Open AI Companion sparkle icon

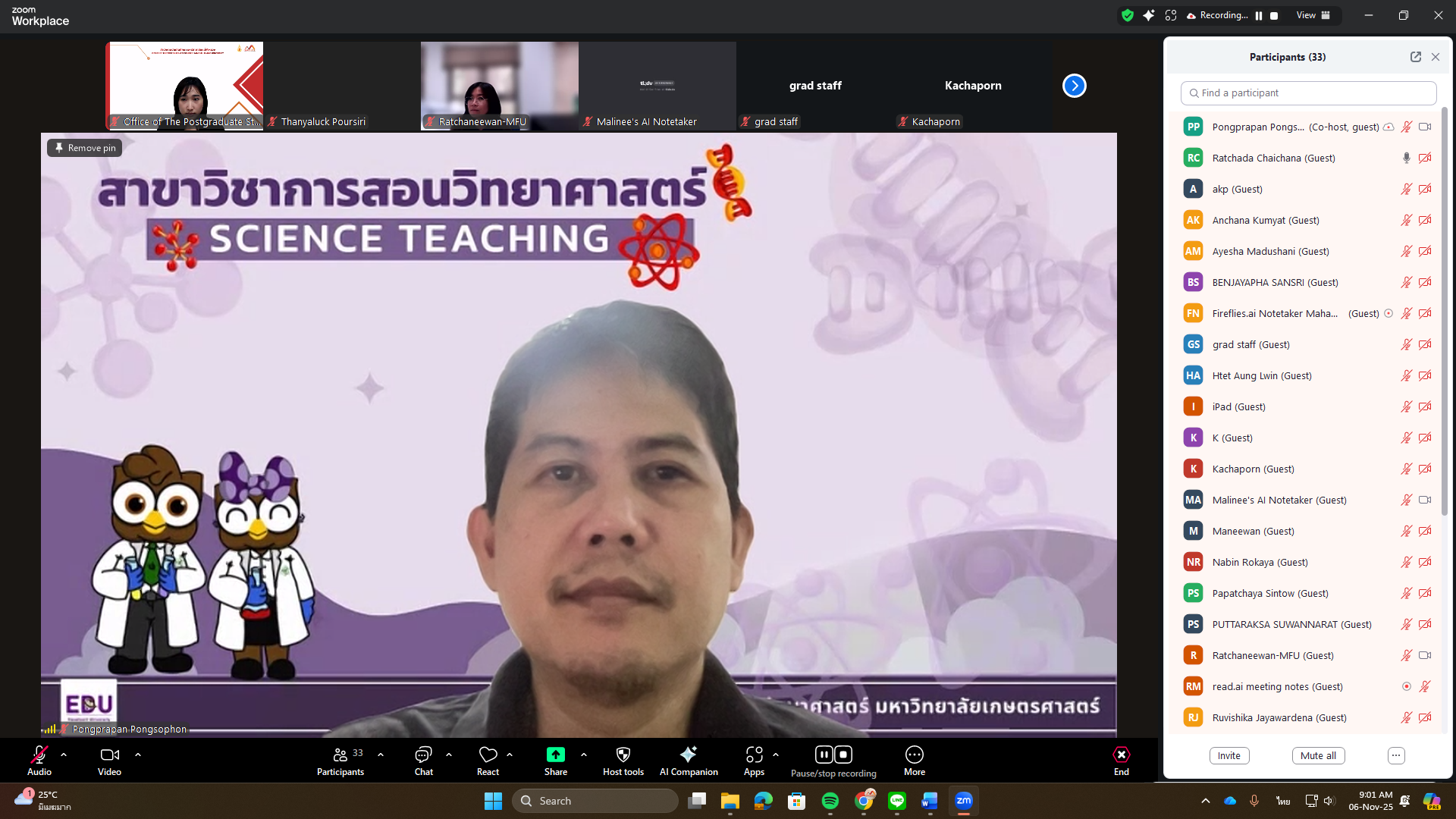pos(688,755)
